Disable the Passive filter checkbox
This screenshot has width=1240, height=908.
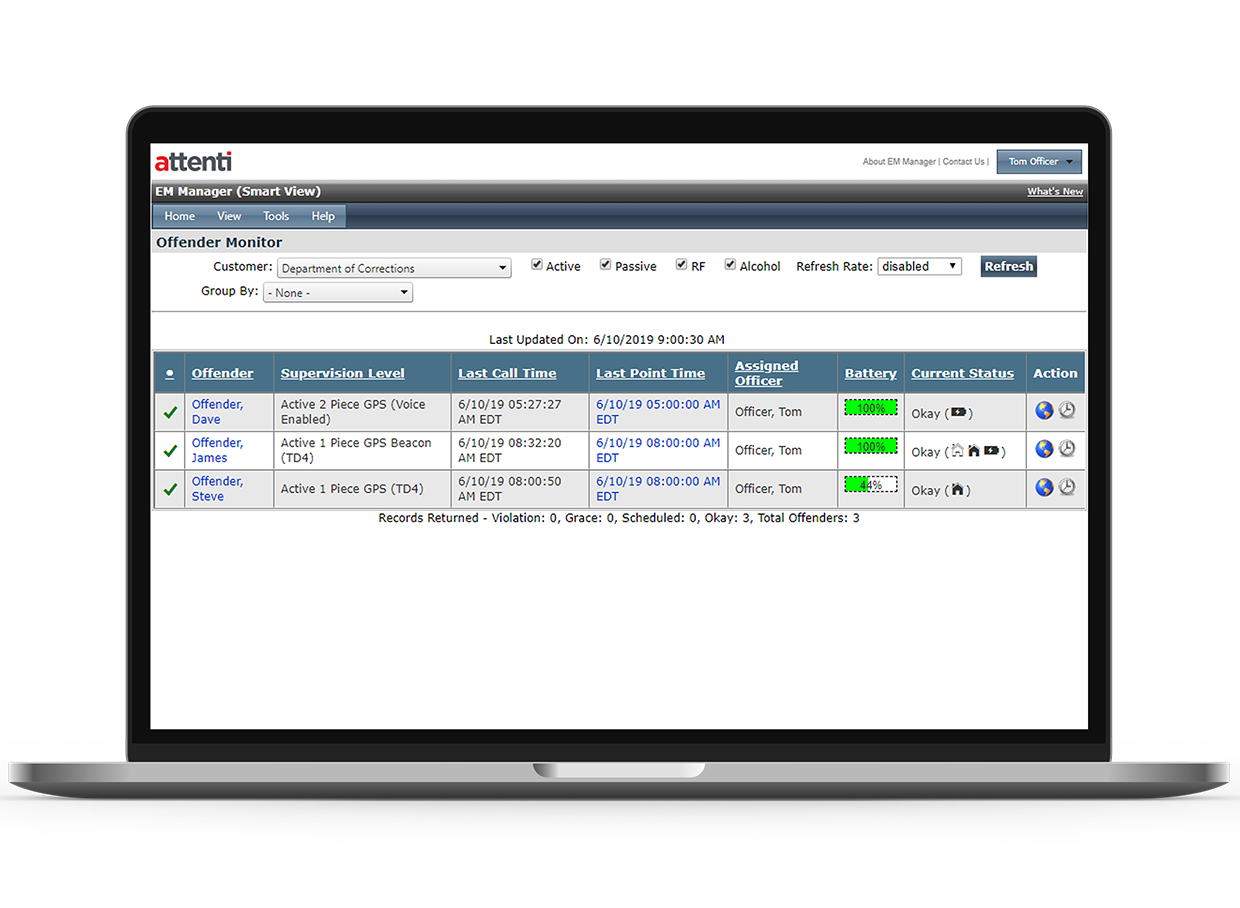coord(605,264)
